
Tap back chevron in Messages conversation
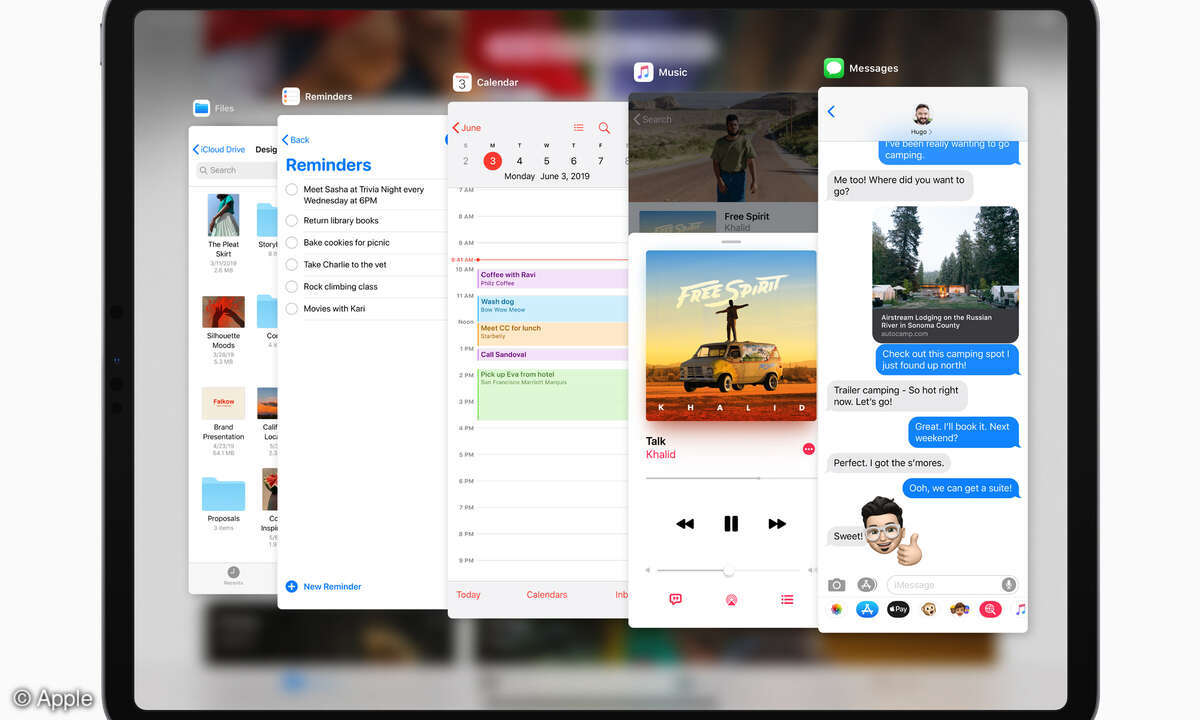tap(831, 112)
